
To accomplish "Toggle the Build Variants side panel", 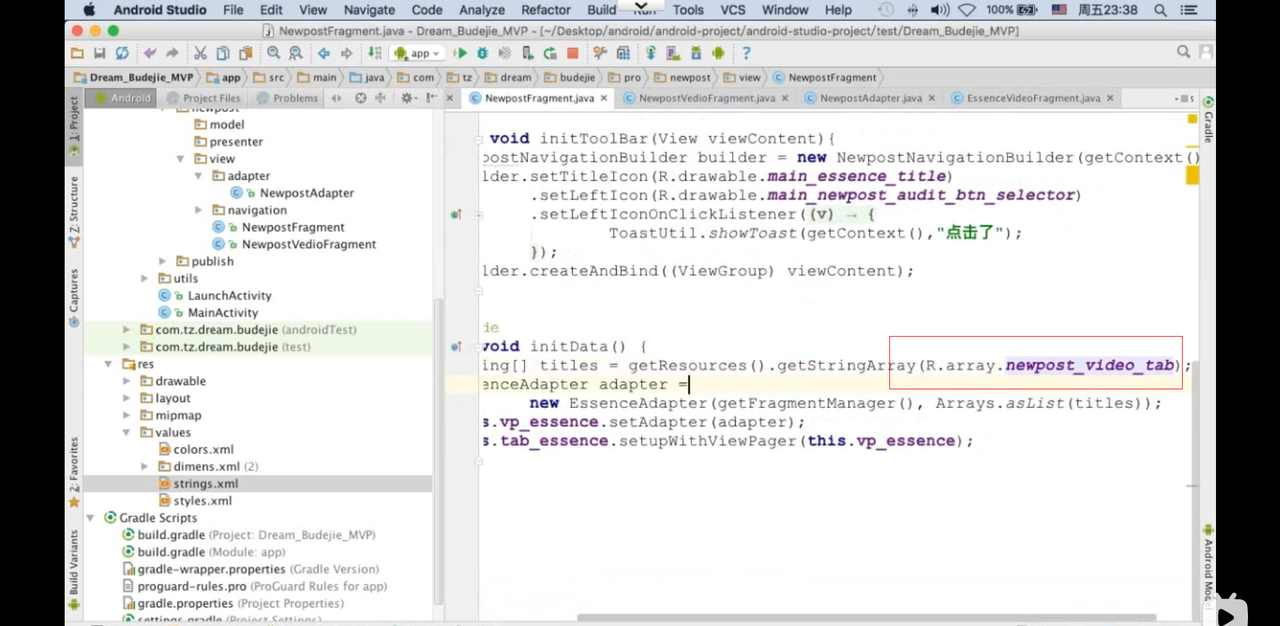I will coord(74,563).
